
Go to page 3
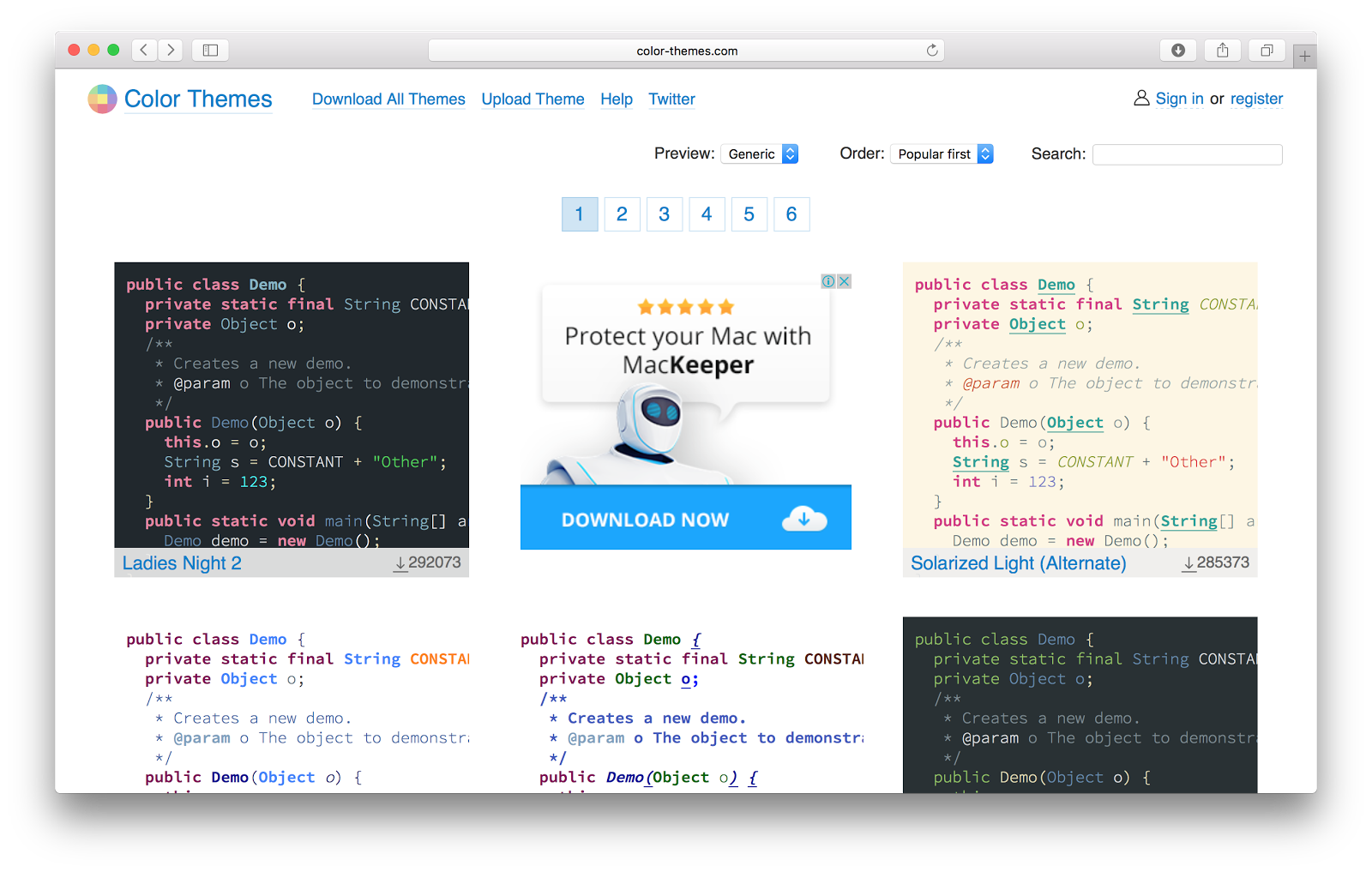[665, 214]
